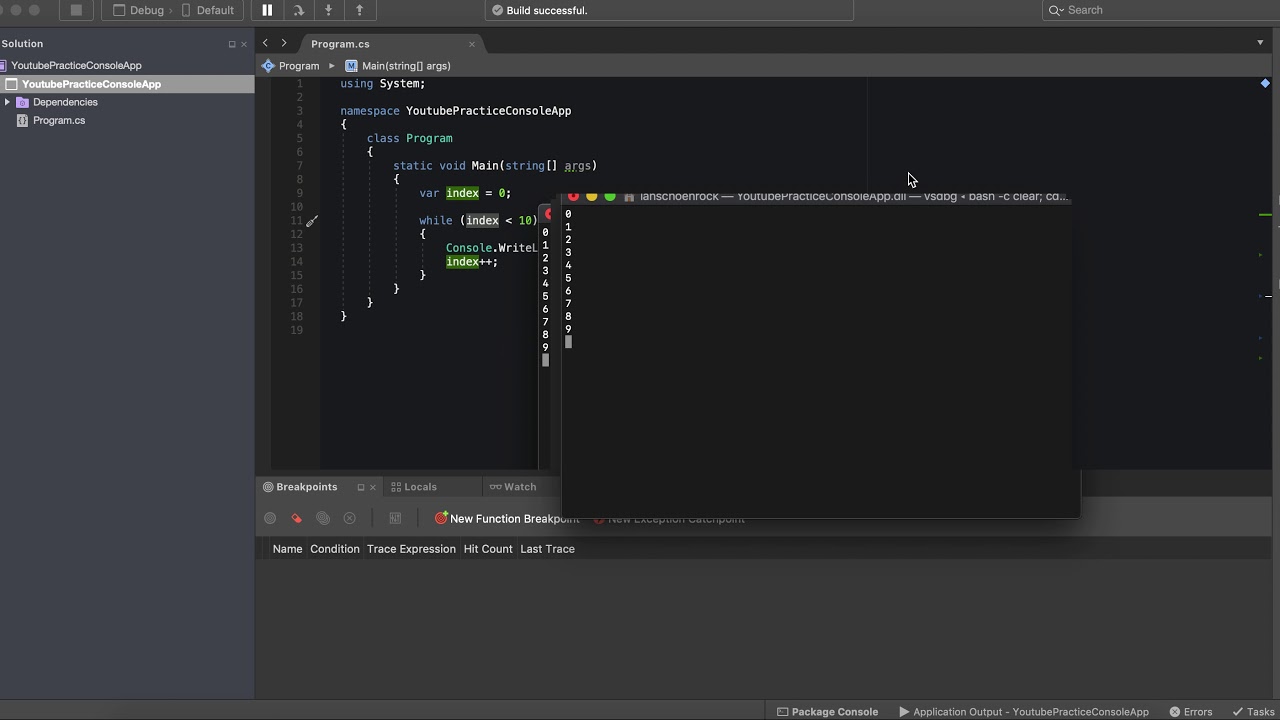
Task: Pause execution in the debug toolbar
Action: pos(267,10)
